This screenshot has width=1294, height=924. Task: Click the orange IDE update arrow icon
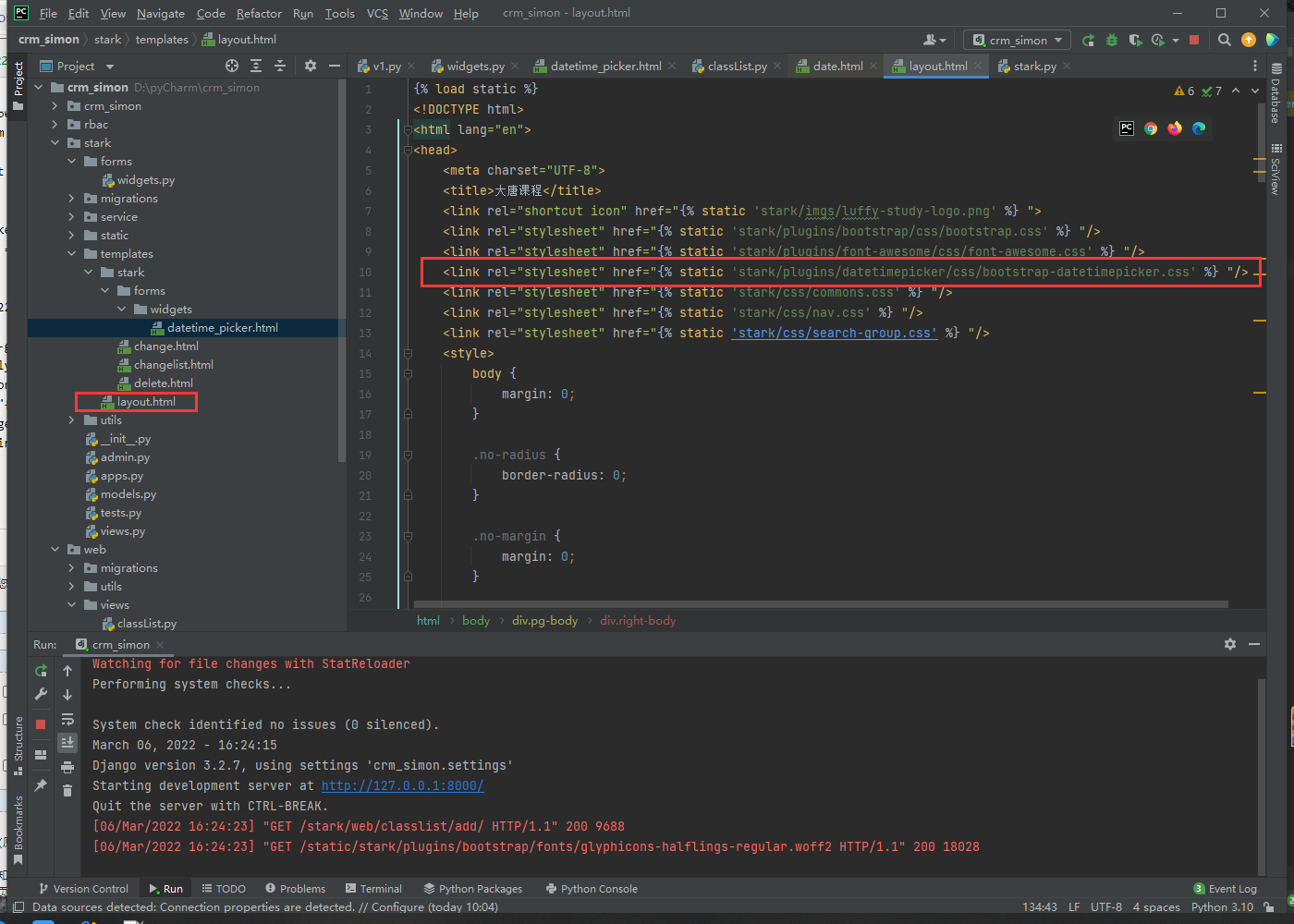1249,40
